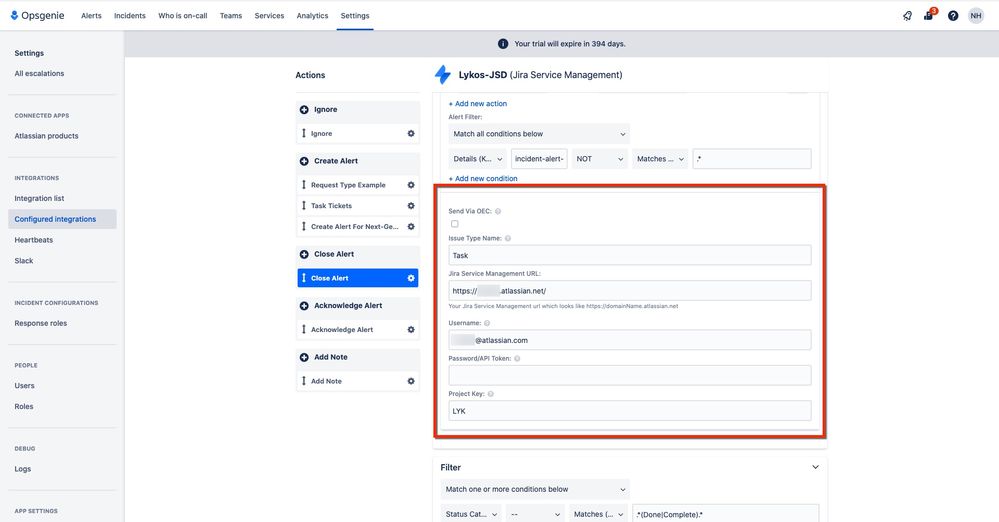Image resolution: width=999 pixels, height=522 pixels.
Task: Click the plus icon next to Close Alert header
Action: click(x=304, y=254)
